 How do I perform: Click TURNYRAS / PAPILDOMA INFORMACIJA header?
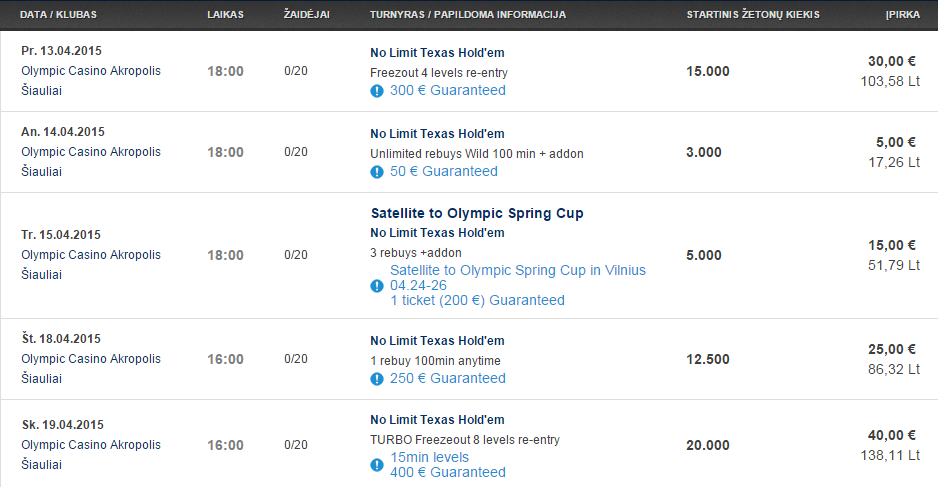point(468,14)
